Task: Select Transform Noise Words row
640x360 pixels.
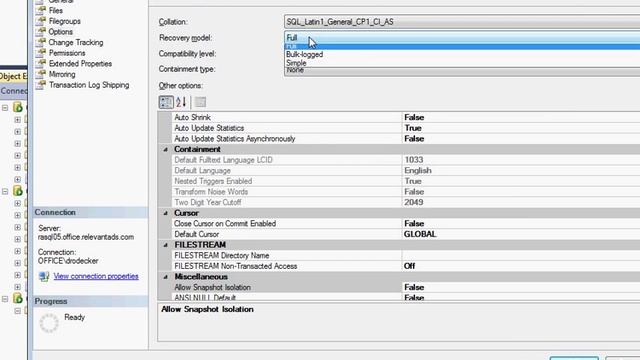Action: point(406,191)
